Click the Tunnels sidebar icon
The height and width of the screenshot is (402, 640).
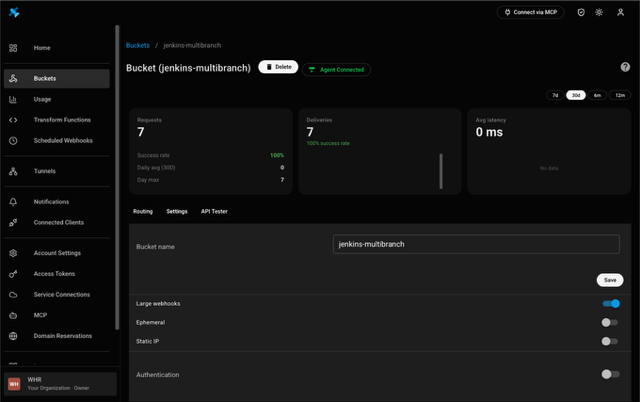tap(13, 171)
